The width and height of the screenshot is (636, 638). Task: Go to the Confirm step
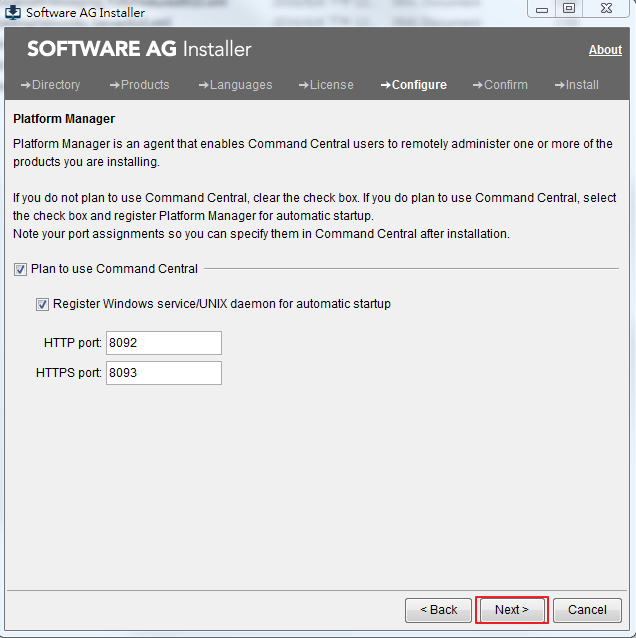click(500, 85)
